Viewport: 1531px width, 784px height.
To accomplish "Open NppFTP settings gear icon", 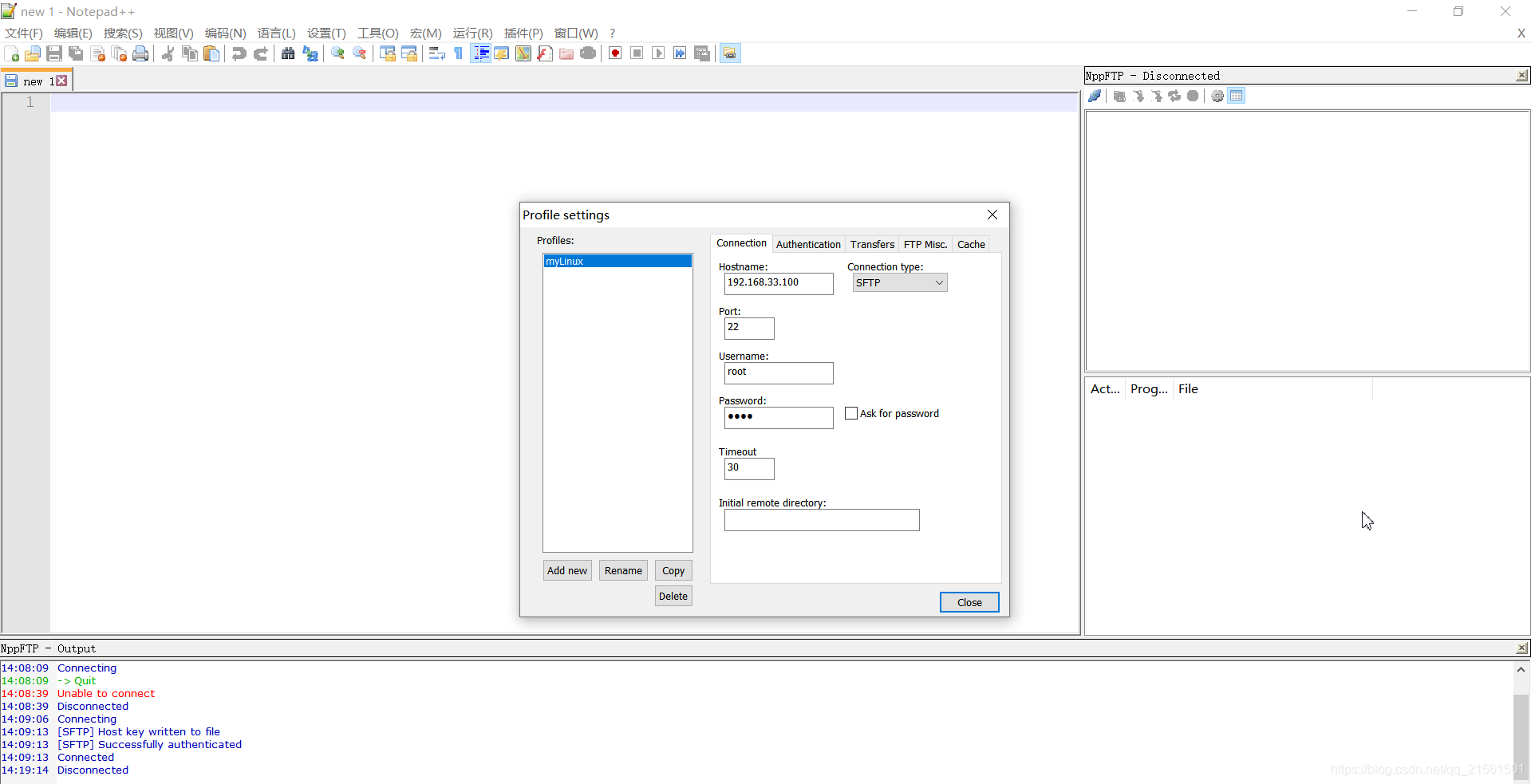I will coord(1217,96).
